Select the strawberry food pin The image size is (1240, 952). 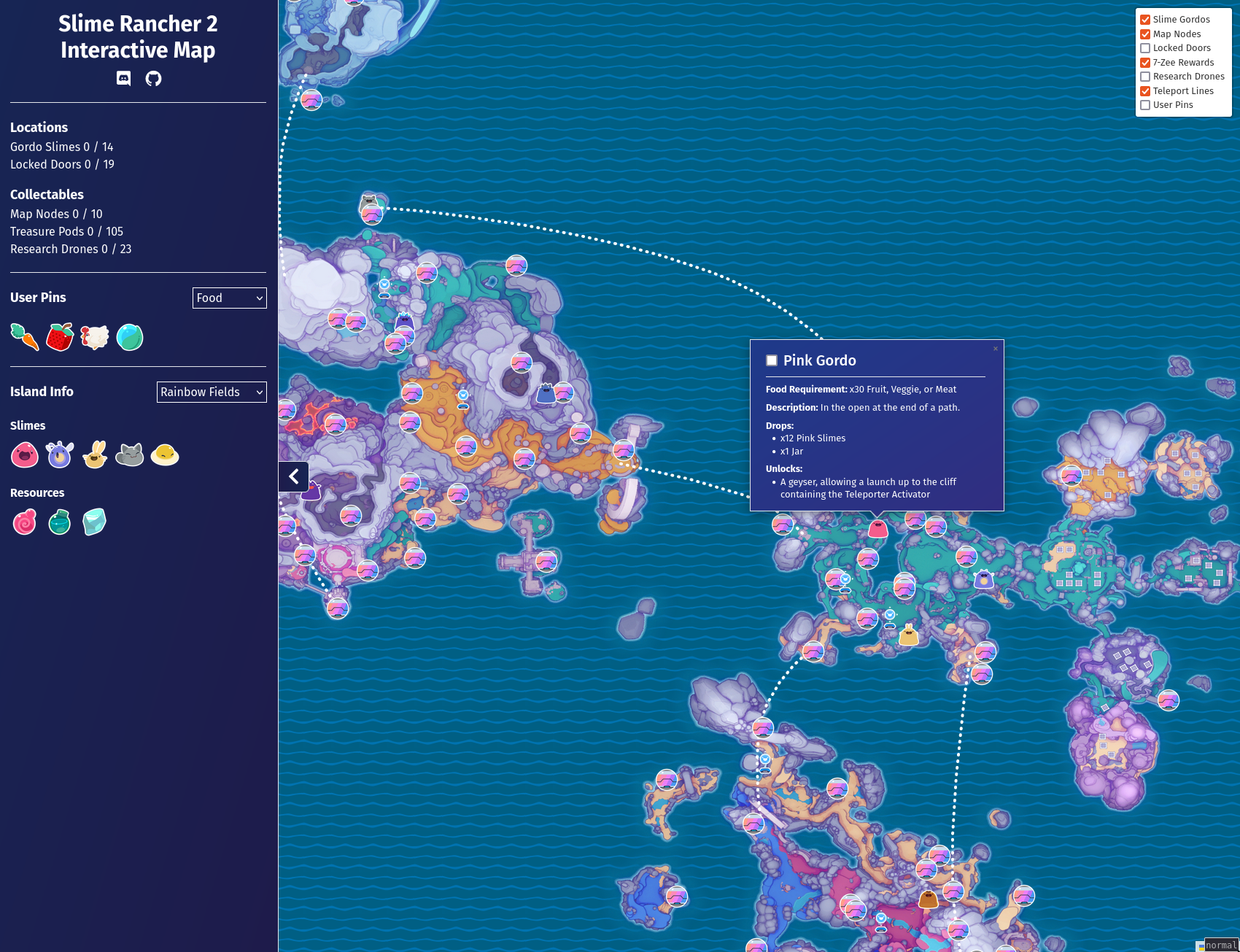[x=60, y=337]
